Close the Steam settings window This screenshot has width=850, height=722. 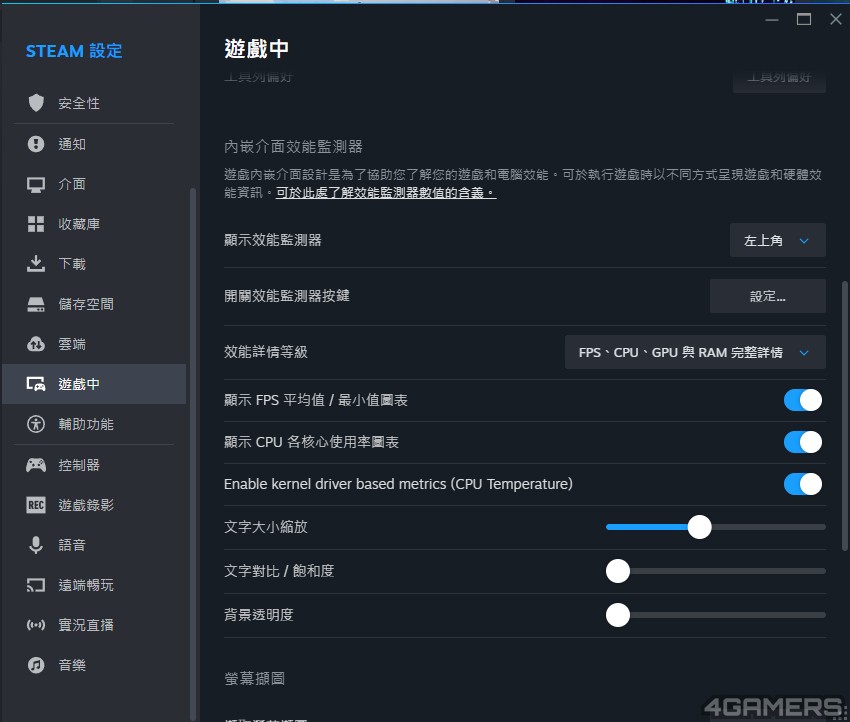pos(835,20)
